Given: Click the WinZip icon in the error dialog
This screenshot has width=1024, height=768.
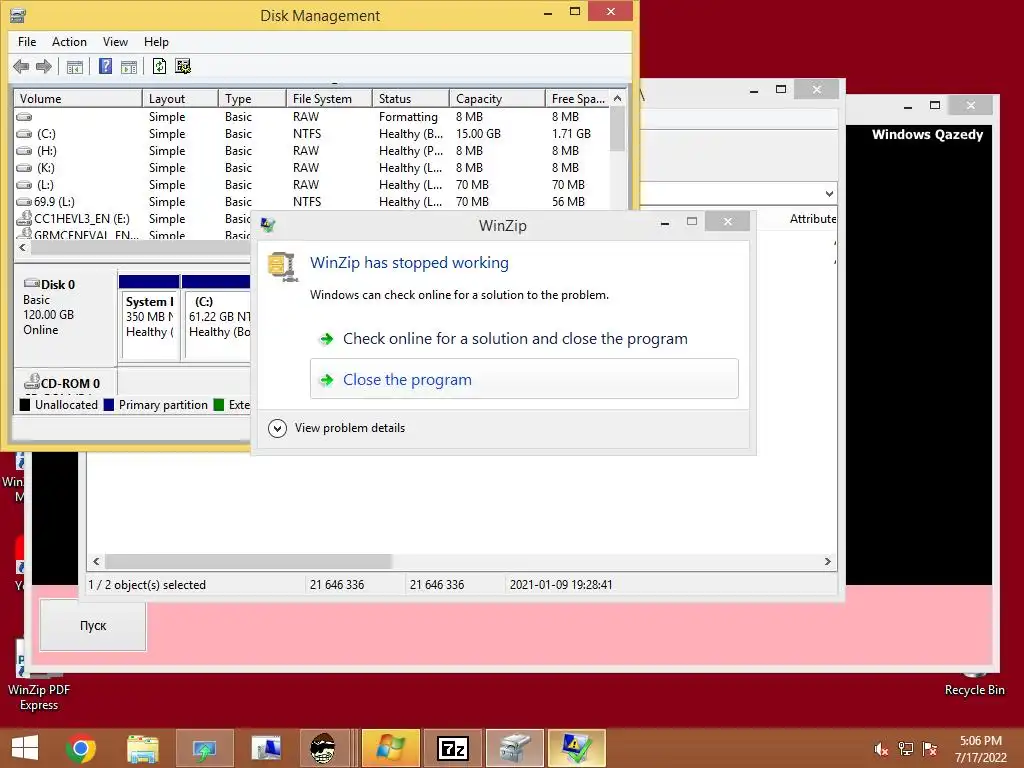Looking at the screenshot, I should [x=283, y=266].
